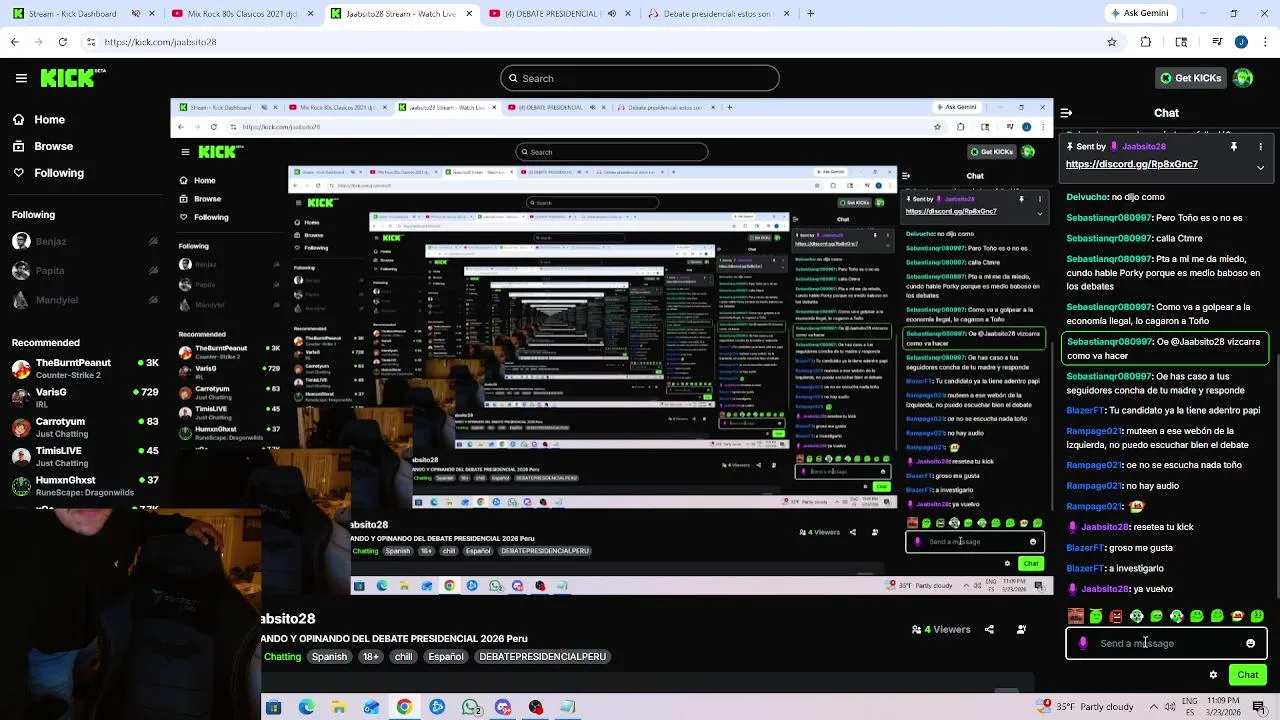Click the Send a message field
This screenshot has height=720, width=1280.
point(1165,643)
